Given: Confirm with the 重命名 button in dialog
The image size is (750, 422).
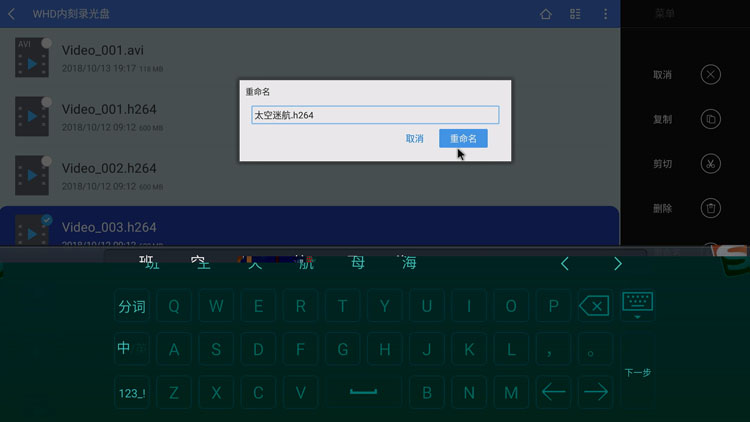Looking at the screenshot, I should (463, 139).
